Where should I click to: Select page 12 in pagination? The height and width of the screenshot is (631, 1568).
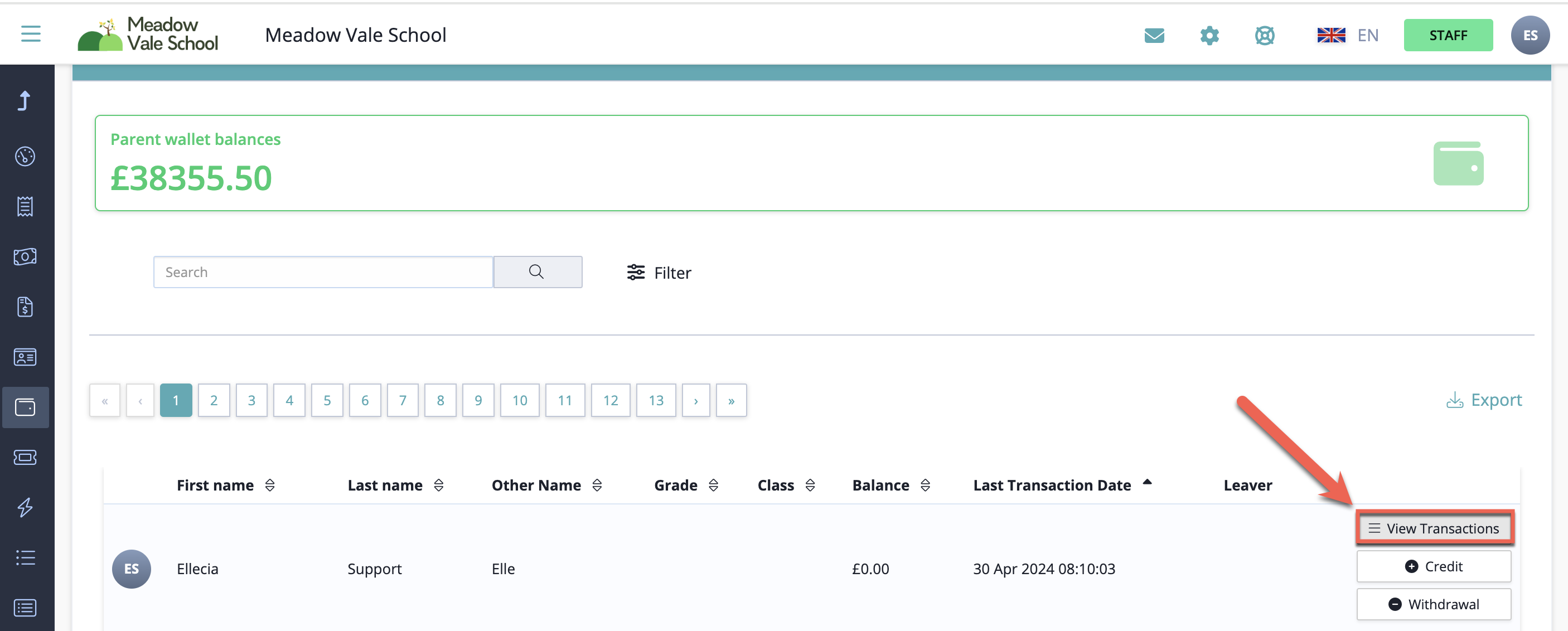611,400
